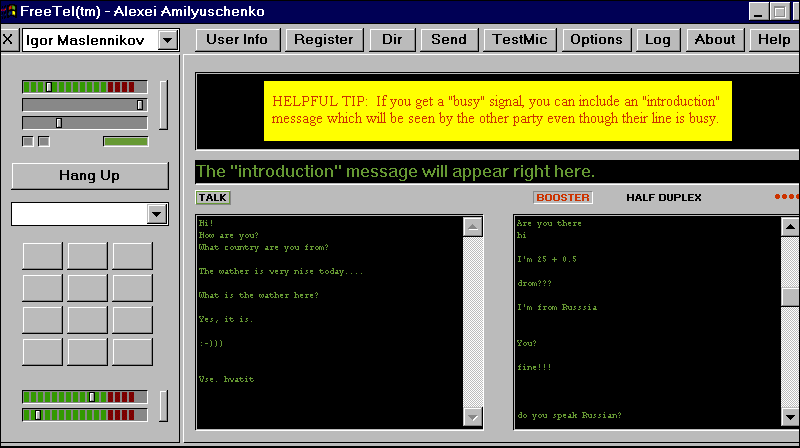Open the About dialog
Viewport: 800px width, 448px height.
coord(714,40)
